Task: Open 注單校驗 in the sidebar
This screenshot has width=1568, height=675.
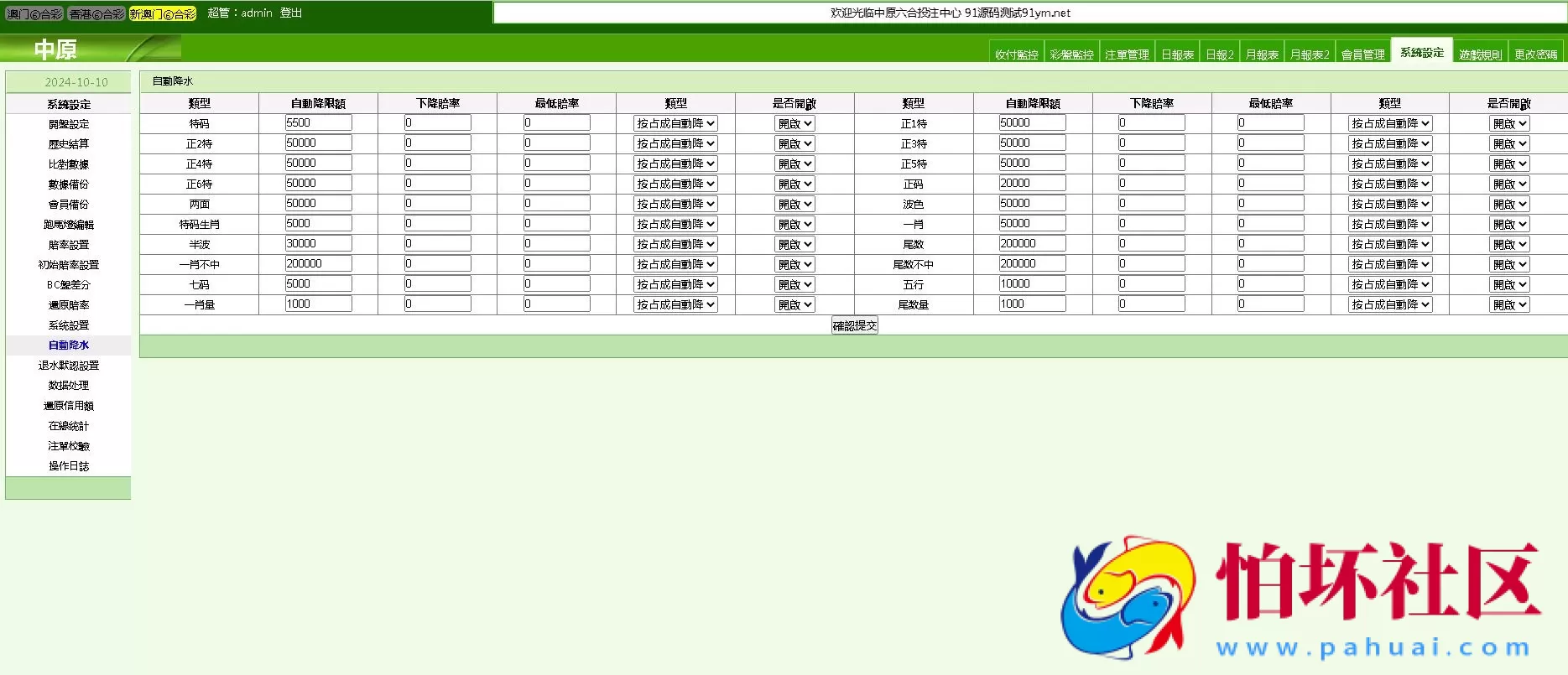Action: tap(69, 446)
